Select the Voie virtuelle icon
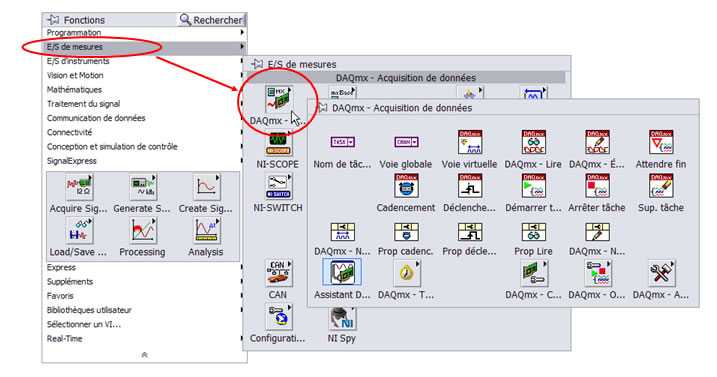Screen dimensions: 717x377 coord(470,142)
